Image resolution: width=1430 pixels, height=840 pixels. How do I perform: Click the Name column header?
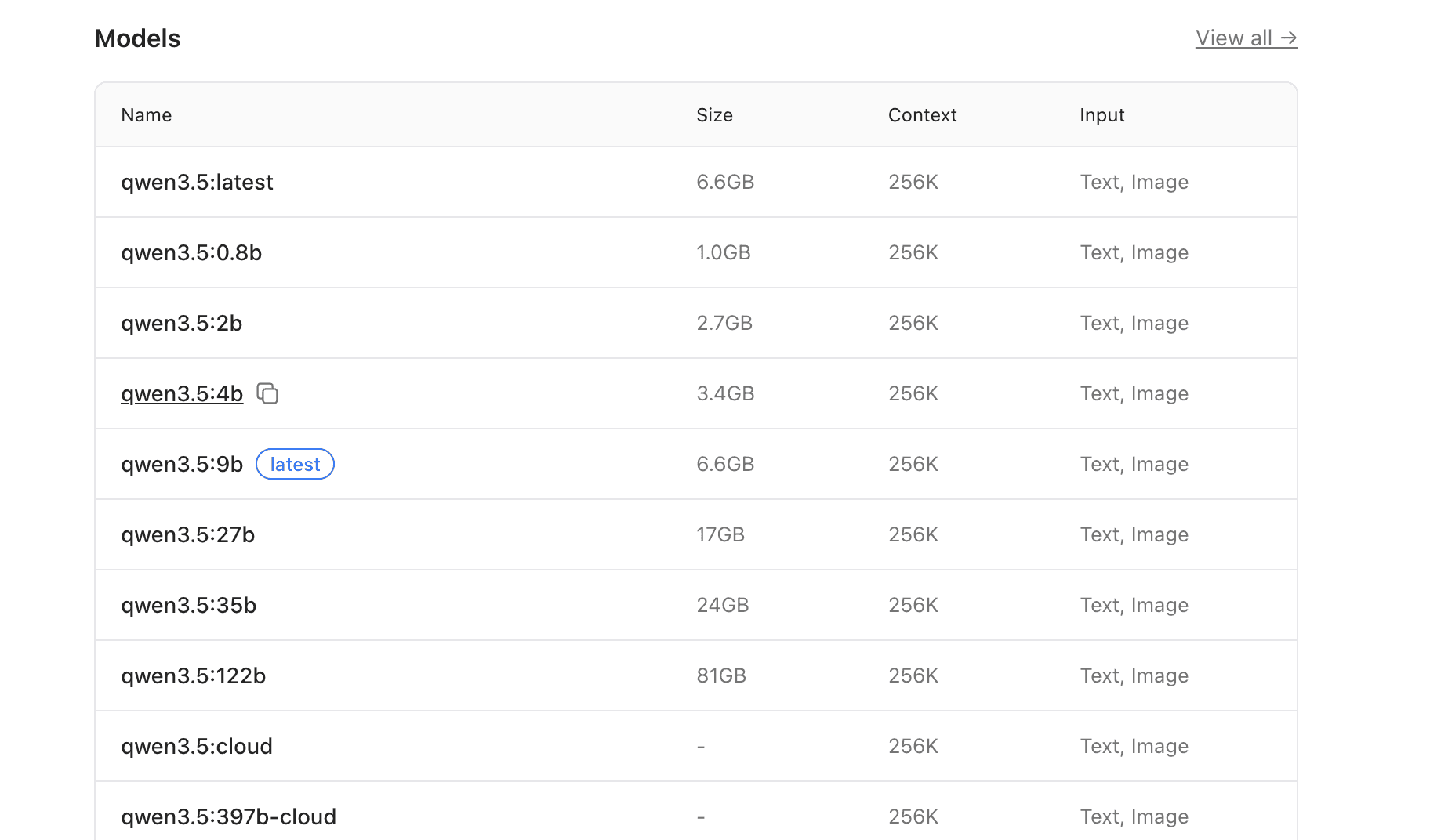click(x=147, y=115)
